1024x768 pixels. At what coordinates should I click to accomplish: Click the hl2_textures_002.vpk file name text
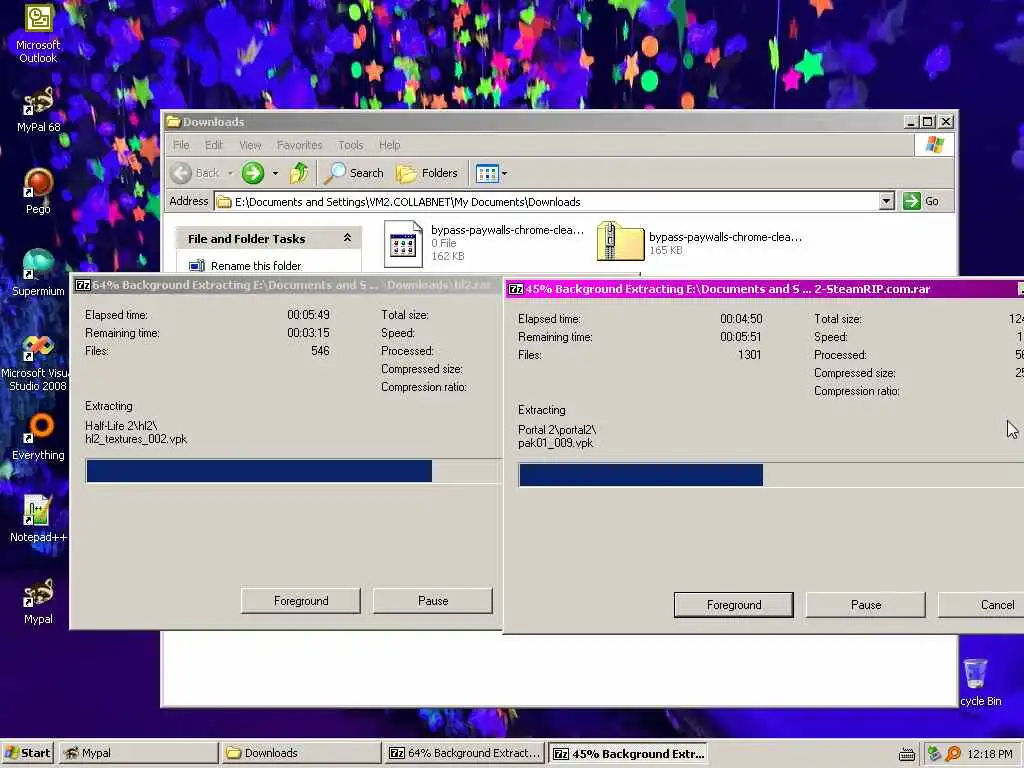pyautogui.click(x=136, y=439)
